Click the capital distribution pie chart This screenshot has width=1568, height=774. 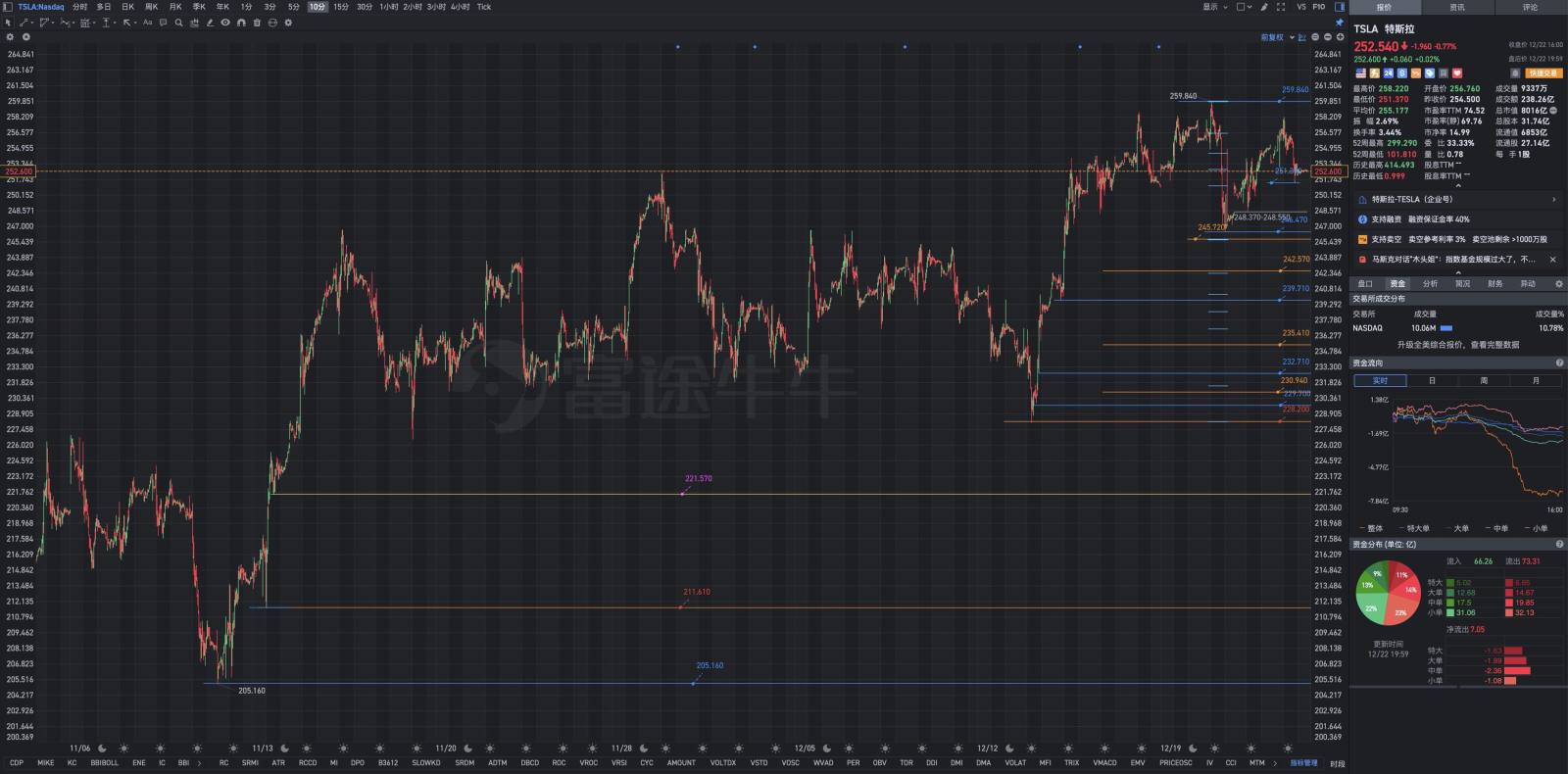(1388, 593)
